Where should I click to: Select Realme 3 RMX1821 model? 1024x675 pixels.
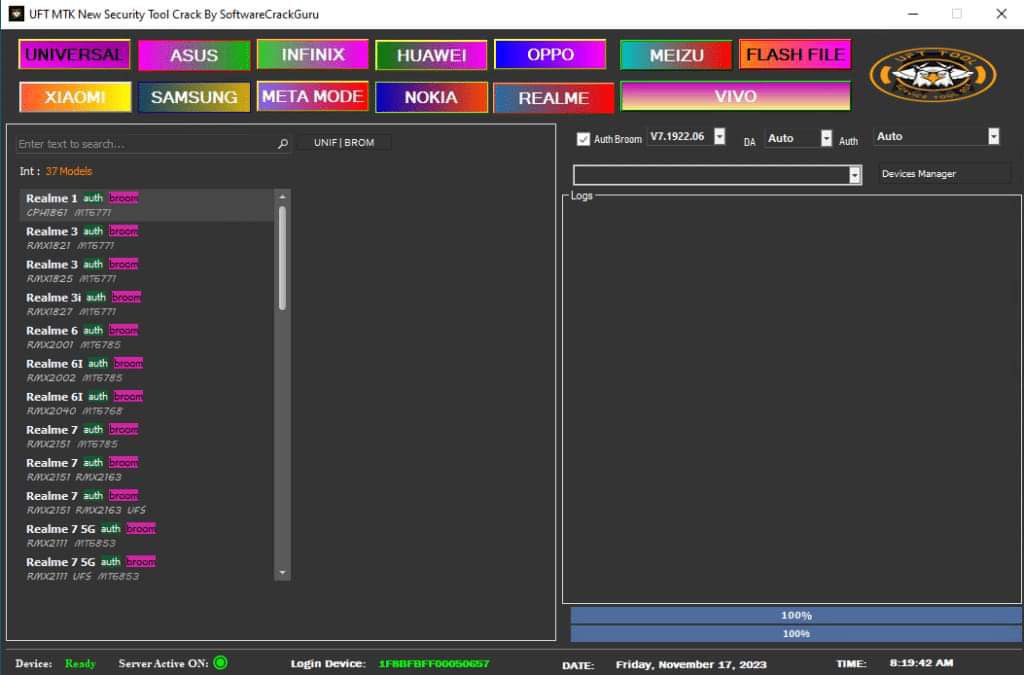(x=148, y=238)
